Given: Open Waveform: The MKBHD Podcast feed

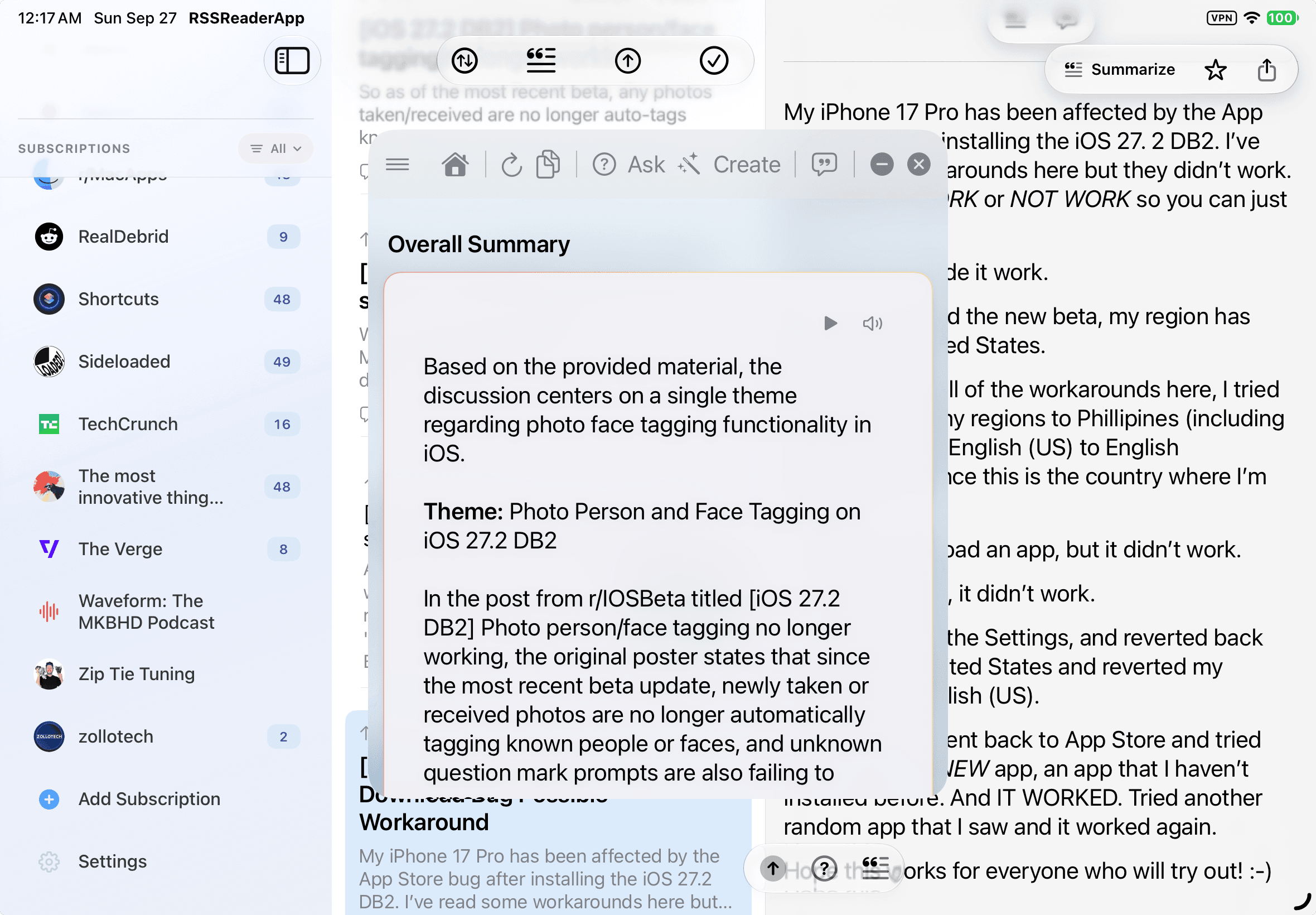Looking at the screenshot, I should (166, 611).
